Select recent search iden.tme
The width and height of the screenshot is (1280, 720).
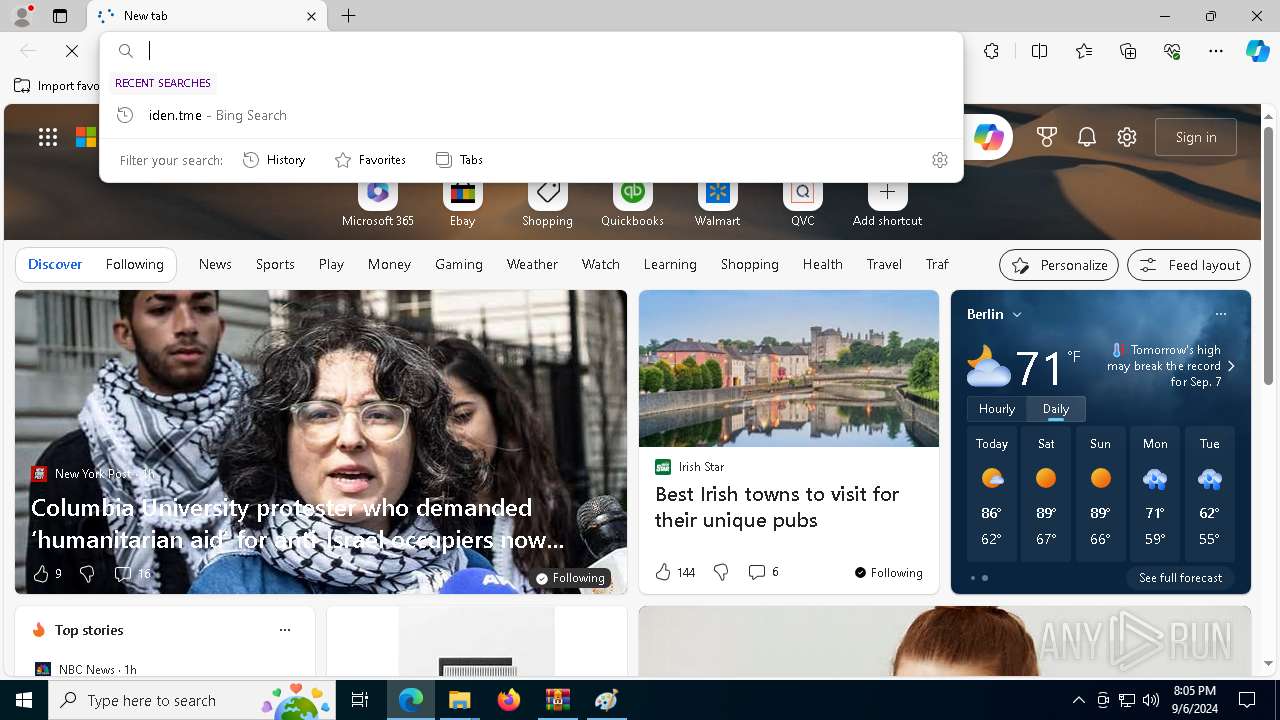click(x=532, y=115)
